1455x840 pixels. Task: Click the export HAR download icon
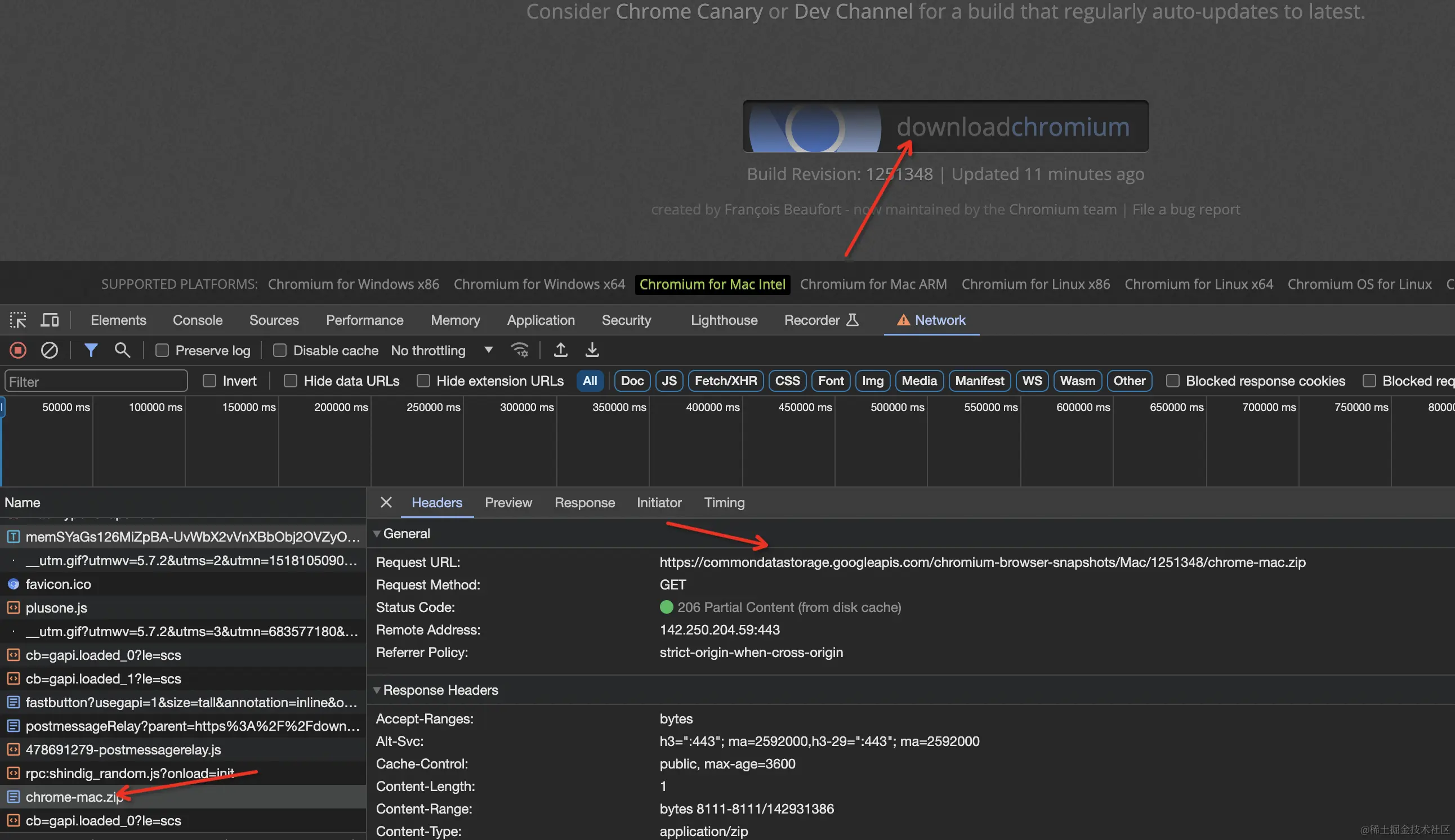point(592,350)
